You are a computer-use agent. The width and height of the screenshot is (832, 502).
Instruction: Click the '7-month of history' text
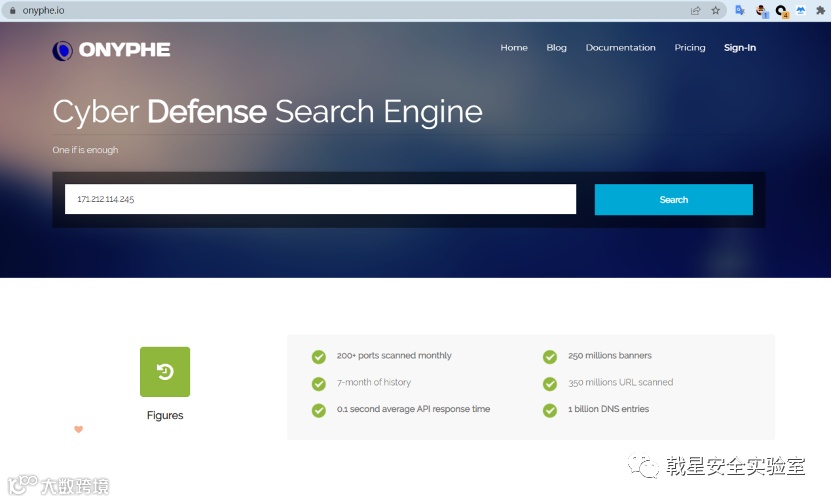(x=374, y=382)
